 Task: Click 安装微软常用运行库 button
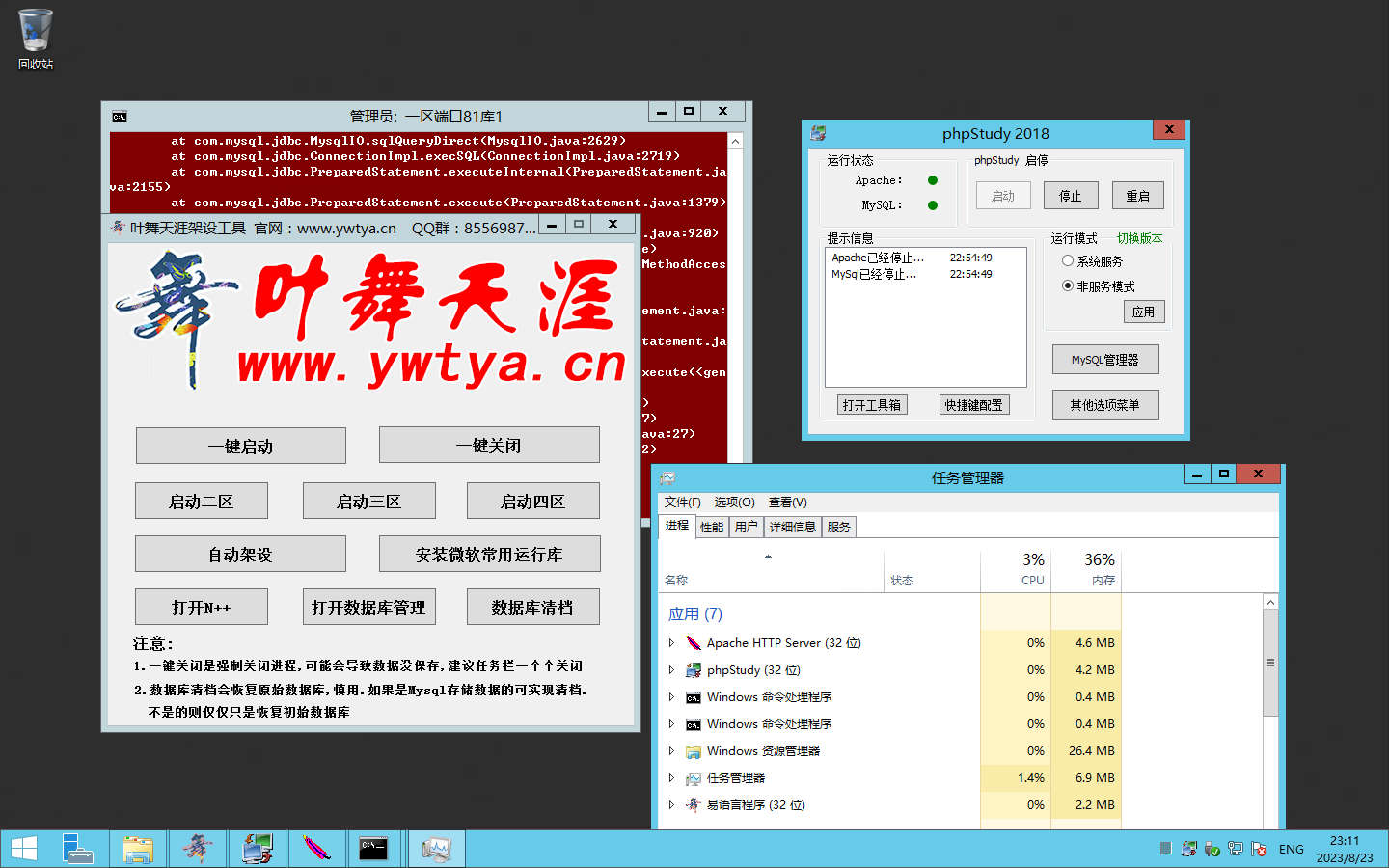489,554
